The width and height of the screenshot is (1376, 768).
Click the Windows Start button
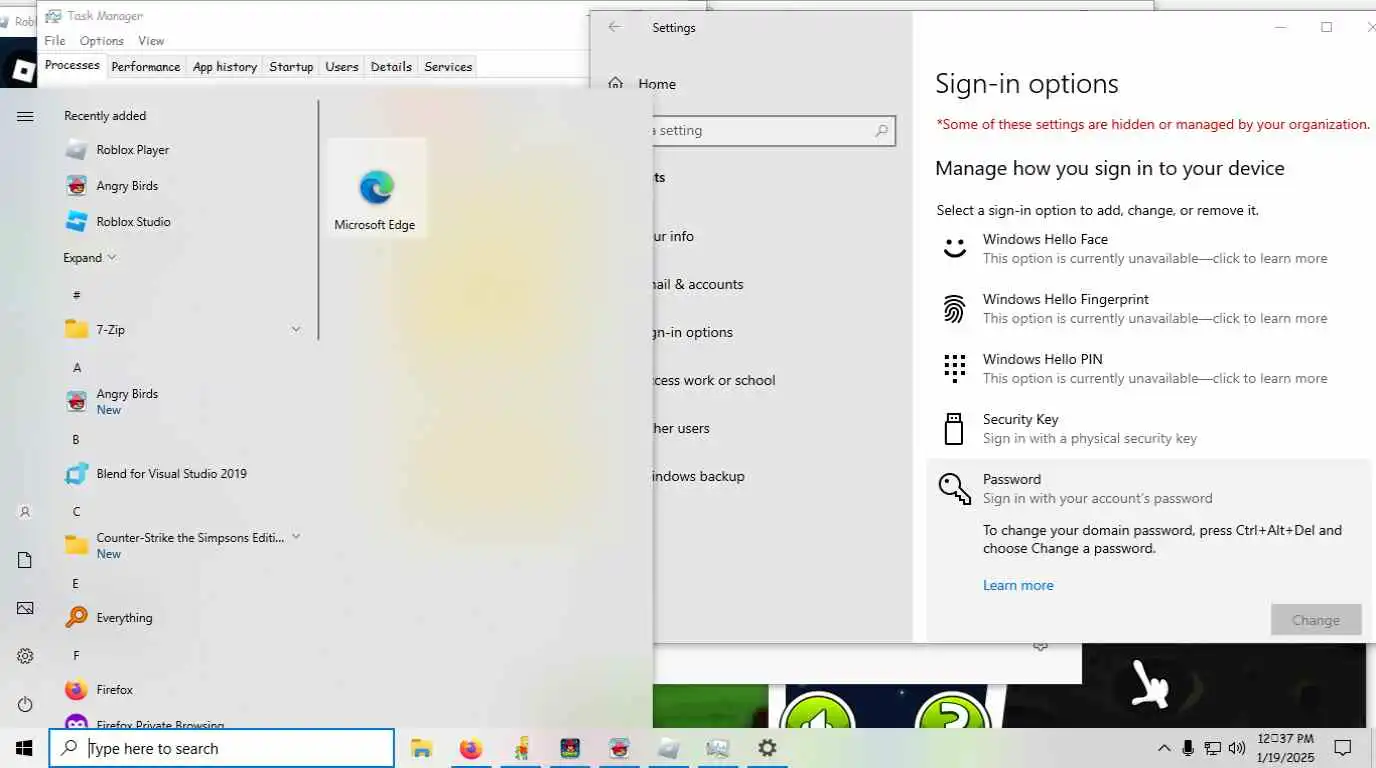click(24, 748)
